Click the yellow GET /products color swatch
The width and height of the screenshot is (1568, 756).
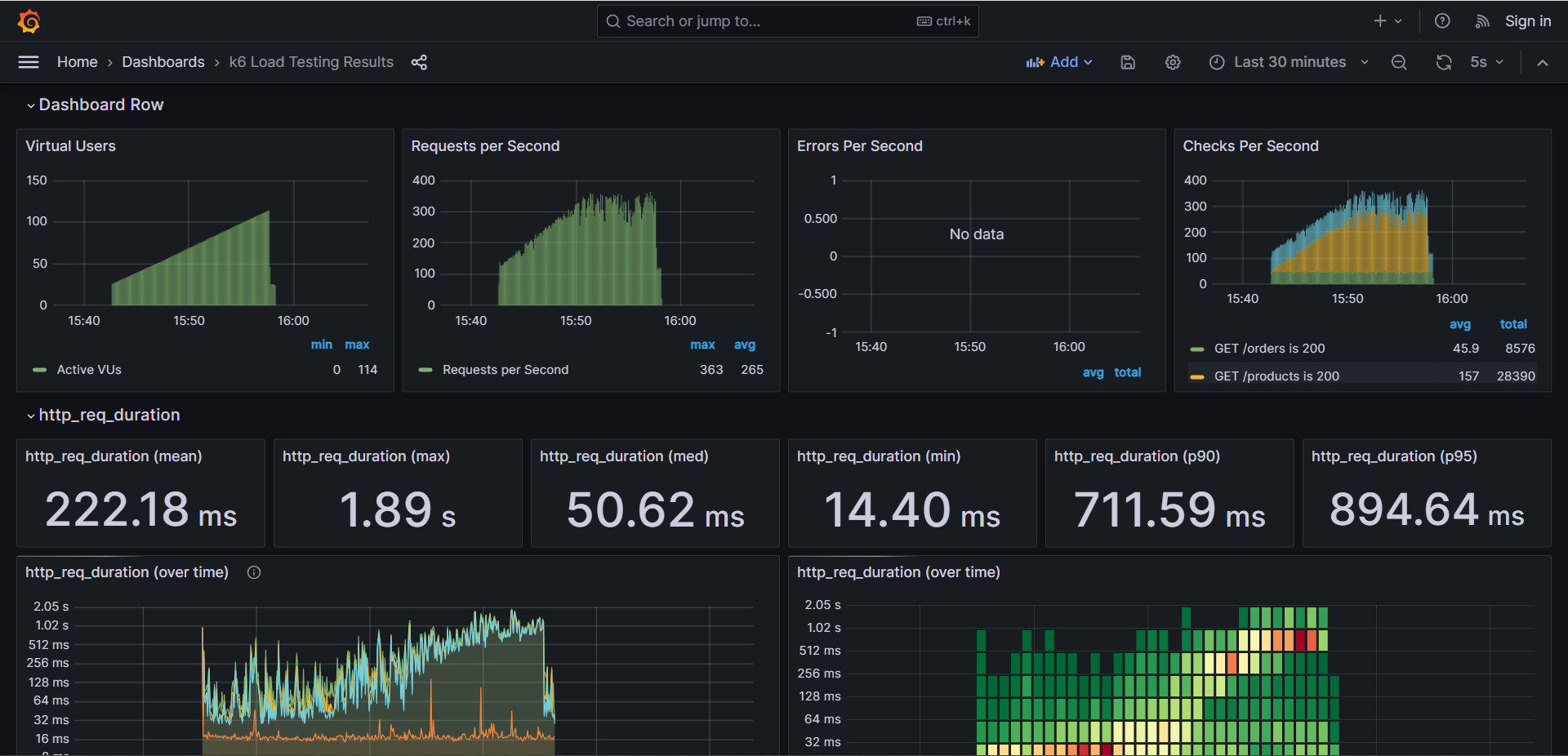pos(1197,376)
